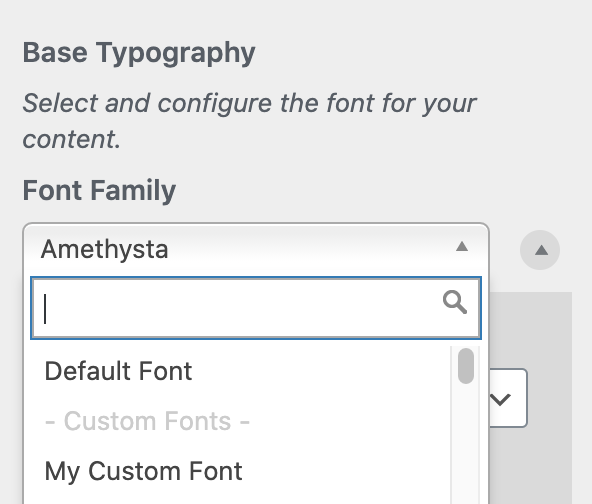Focus the font search input field
The height and width of the screenshot is (504, 592).
(256, 308)
